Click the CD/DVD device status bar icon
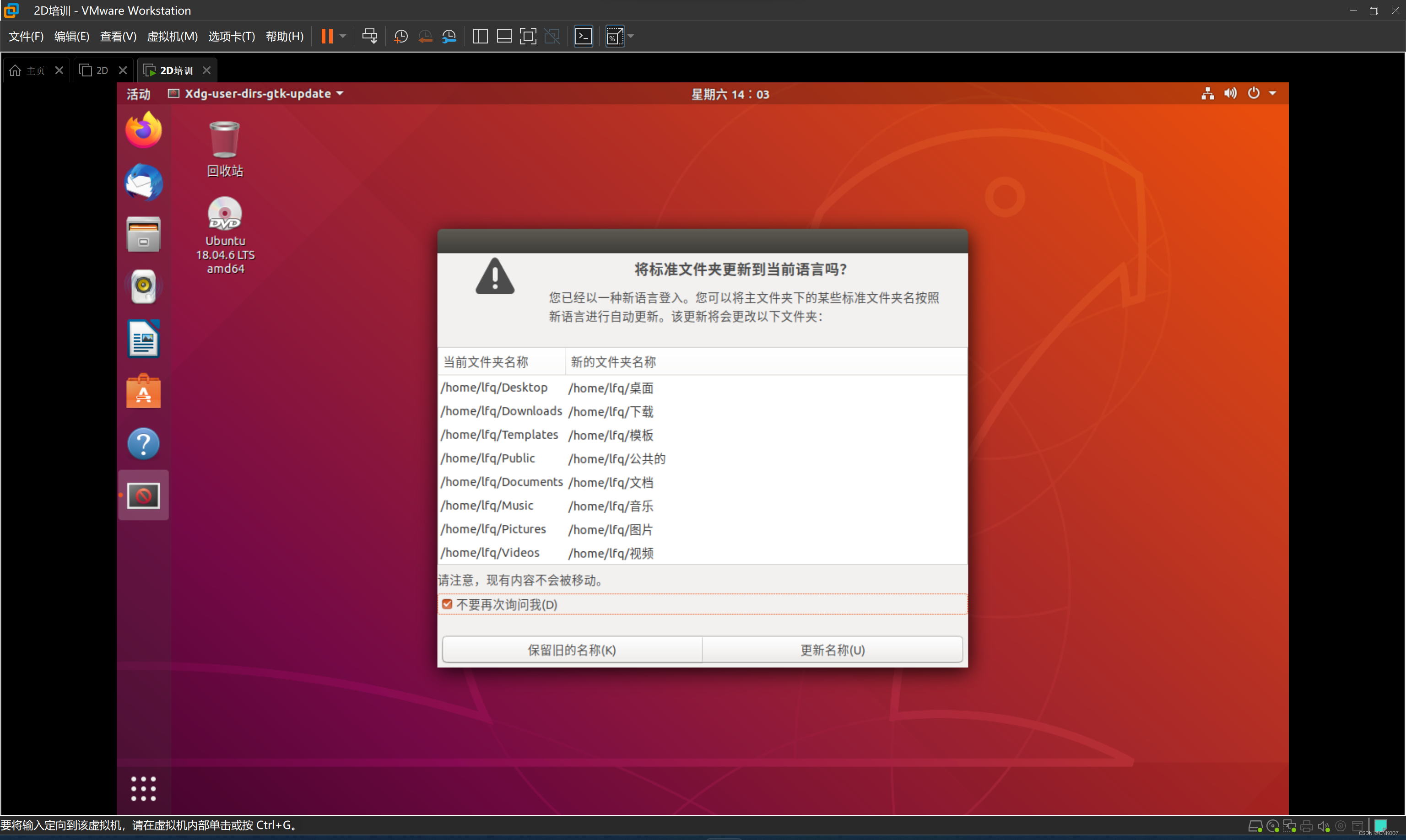 point(1272,825)
